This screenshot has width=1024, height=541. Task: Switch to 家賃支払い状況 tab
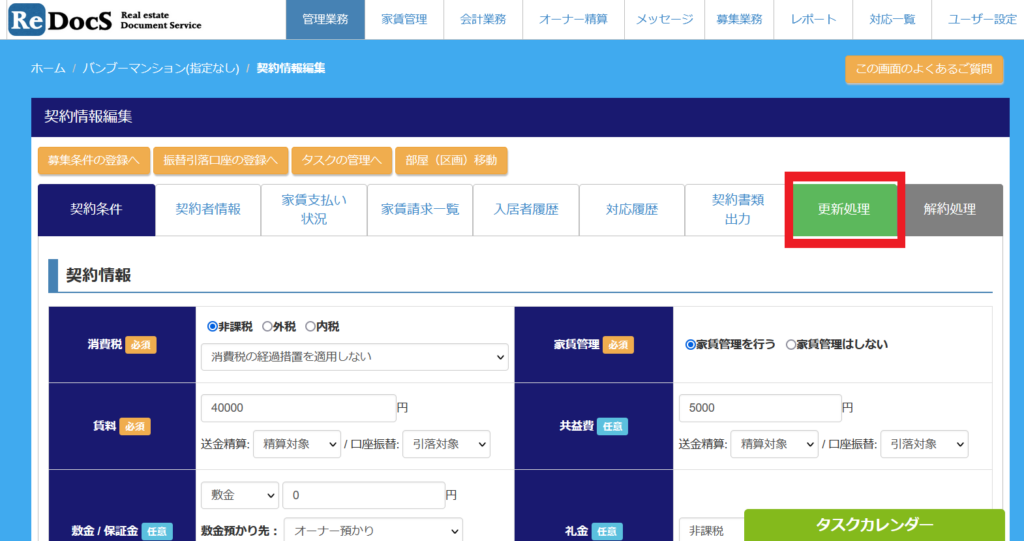tap(314, 210)
